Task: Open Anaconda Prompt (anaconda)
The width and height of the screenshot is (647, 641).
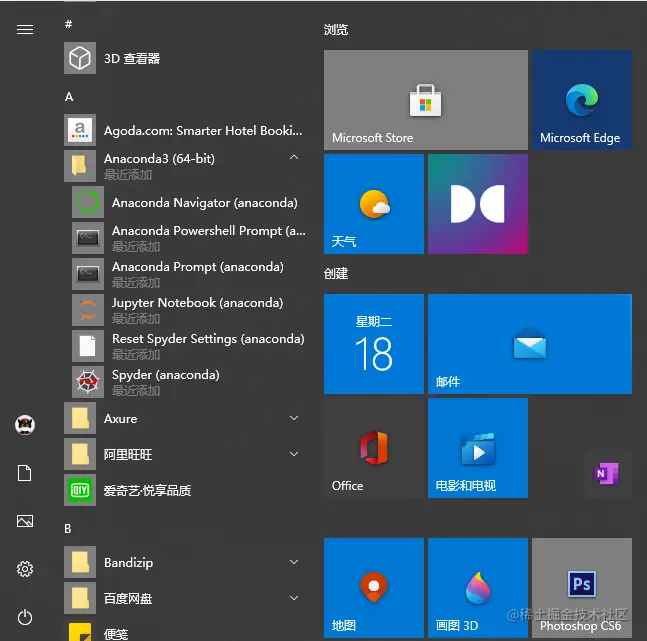Action: click(189, 274)
